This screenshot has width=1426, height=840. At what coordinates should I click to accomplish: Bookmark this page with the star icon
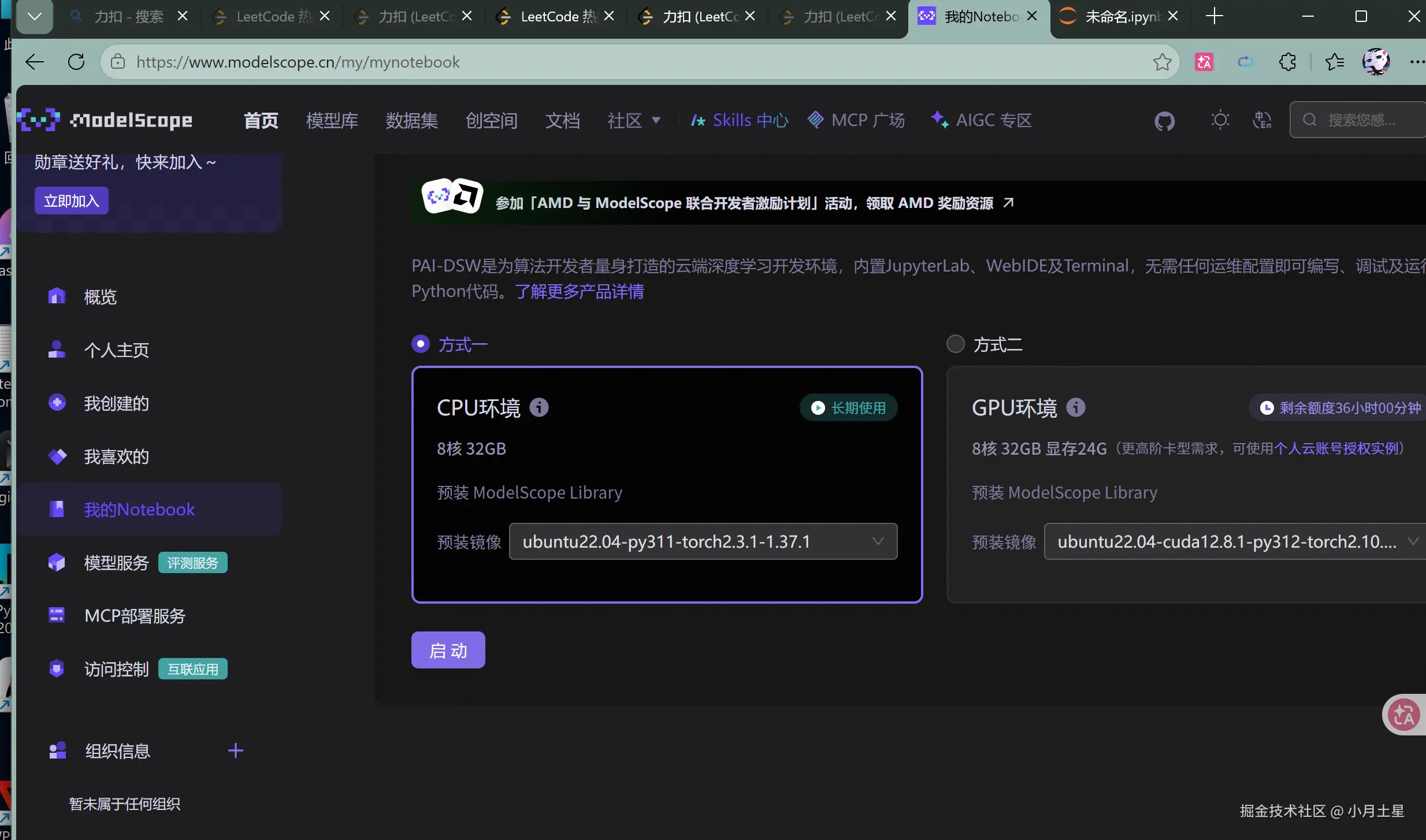(1162, 62)
